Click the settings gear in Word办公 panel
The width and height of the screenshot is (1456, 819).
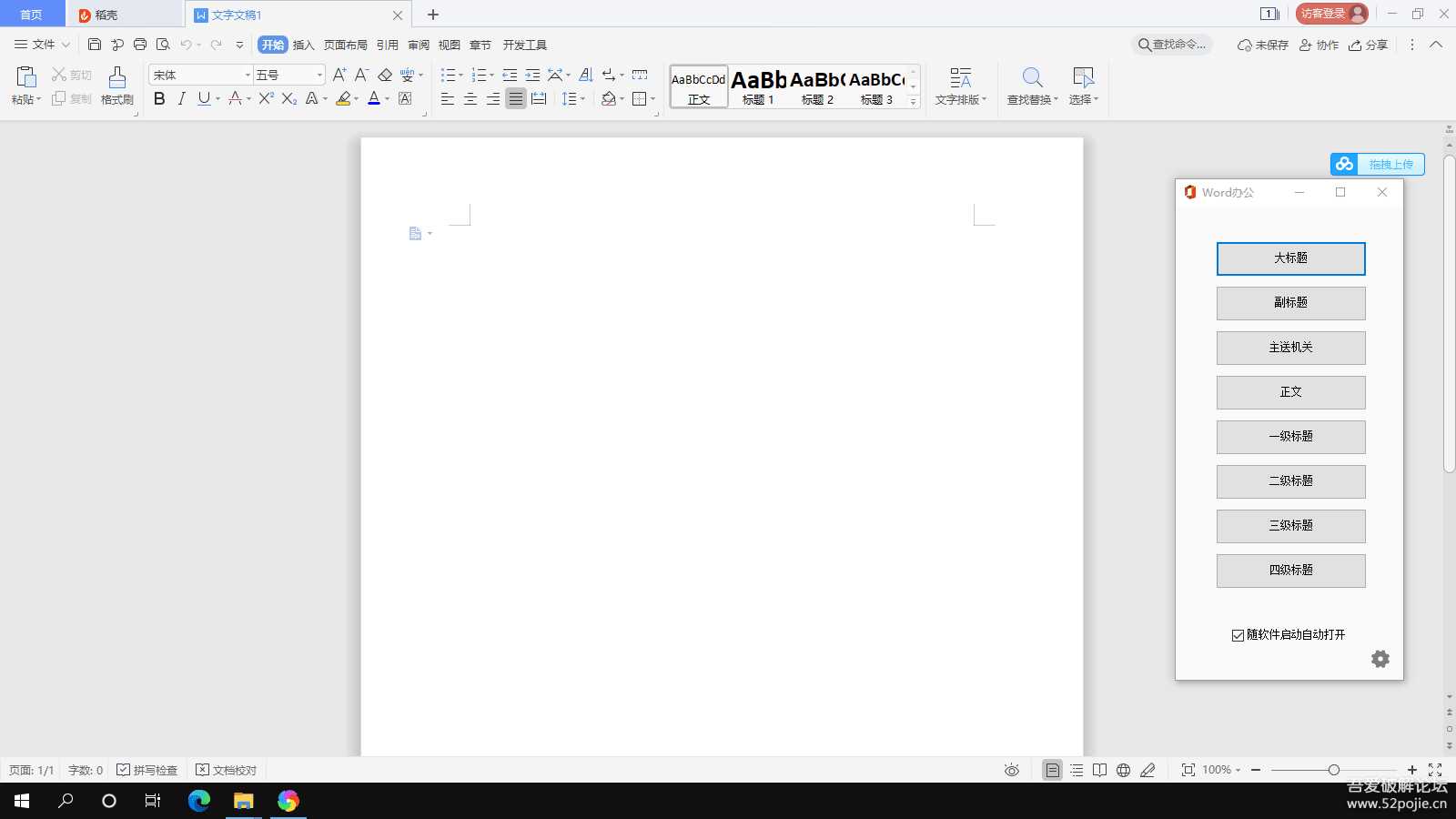[1380, 659]
